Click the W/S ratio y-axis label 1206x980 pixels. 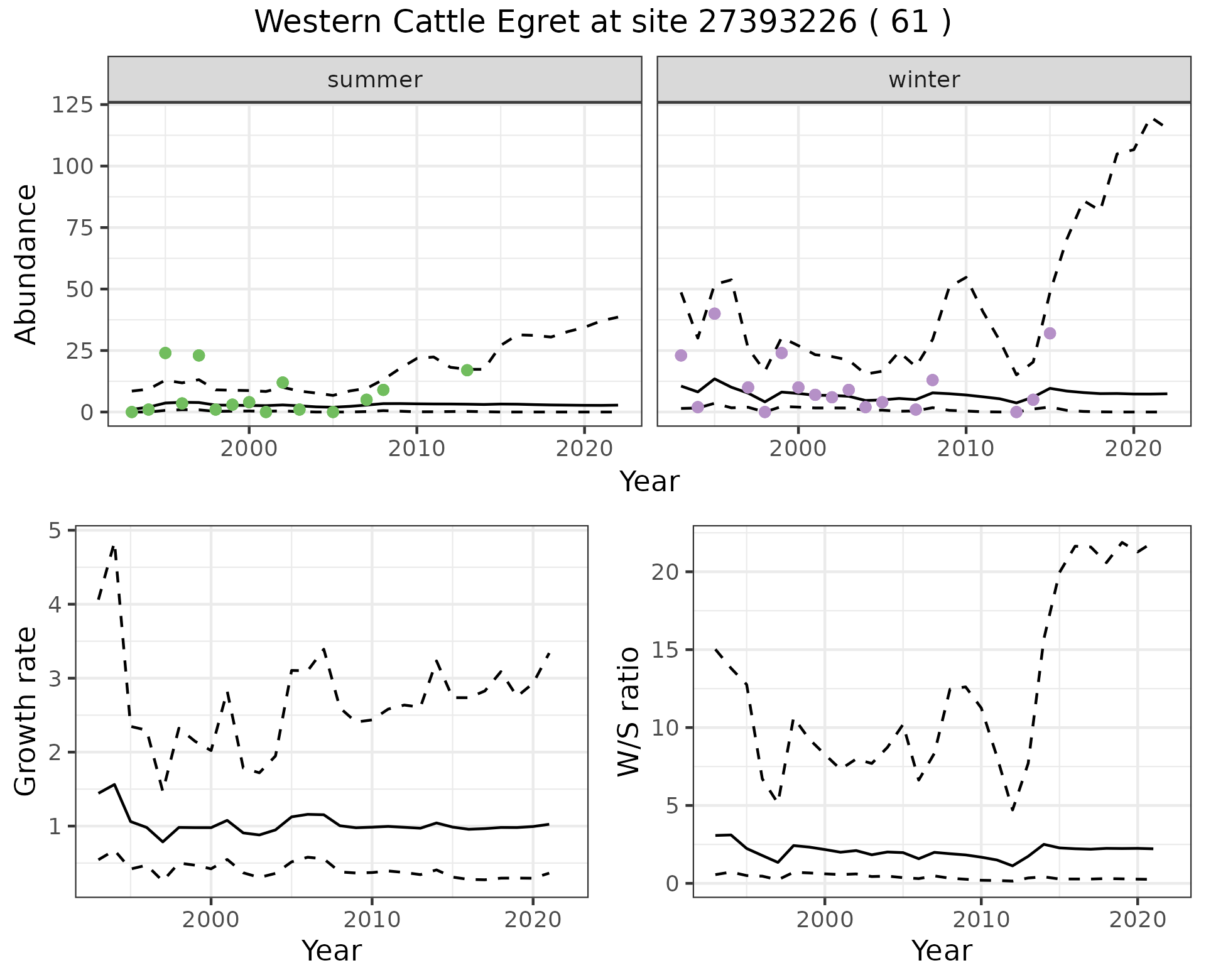pos(629,711)
